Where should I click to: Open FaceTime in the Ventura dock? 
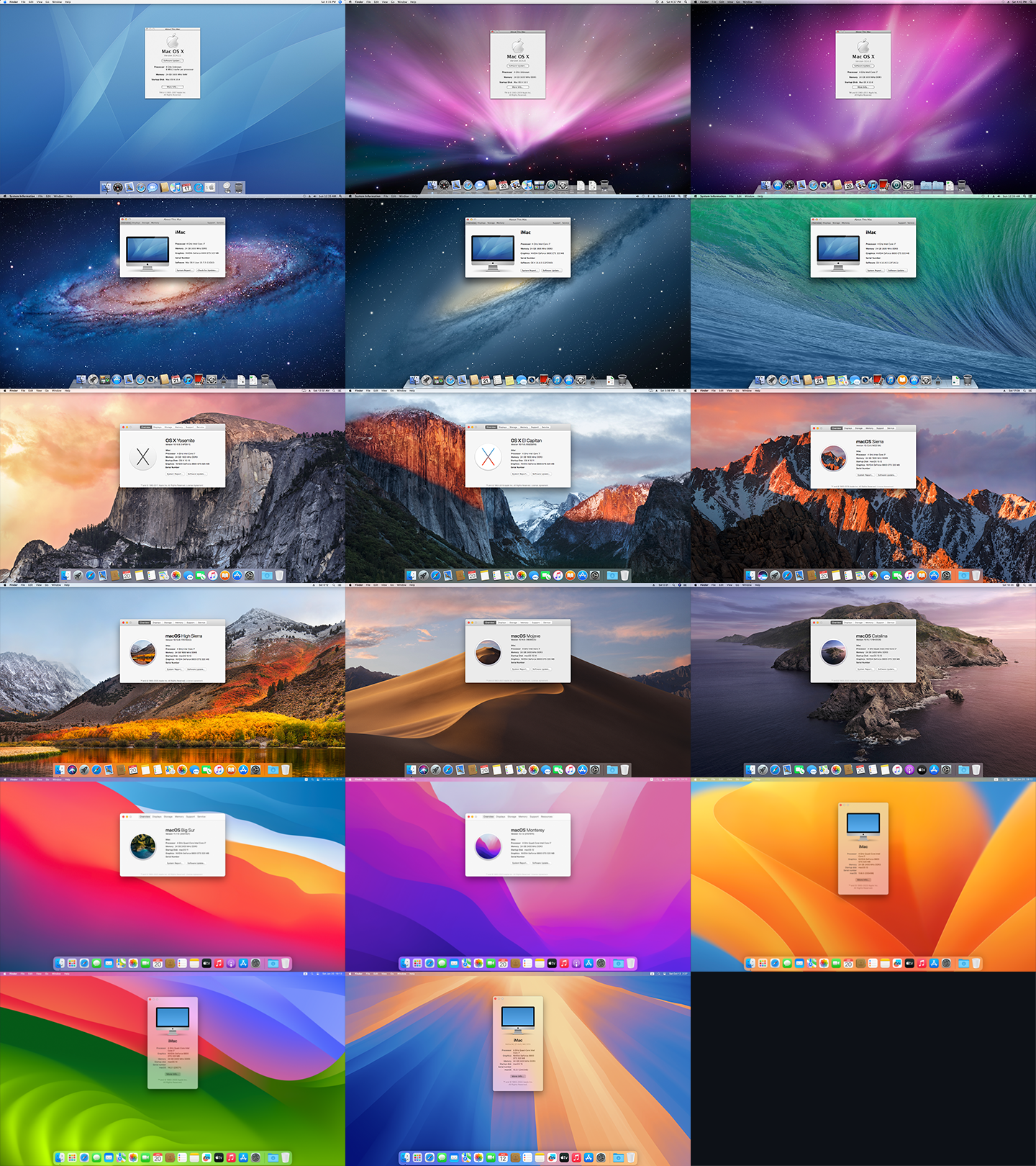pyautogui.click(x=836, y=963)
